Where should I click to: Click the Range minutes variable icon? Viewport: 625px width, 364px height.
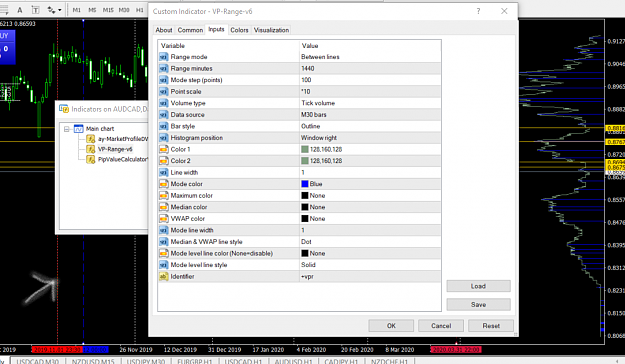tap(164, 69)
